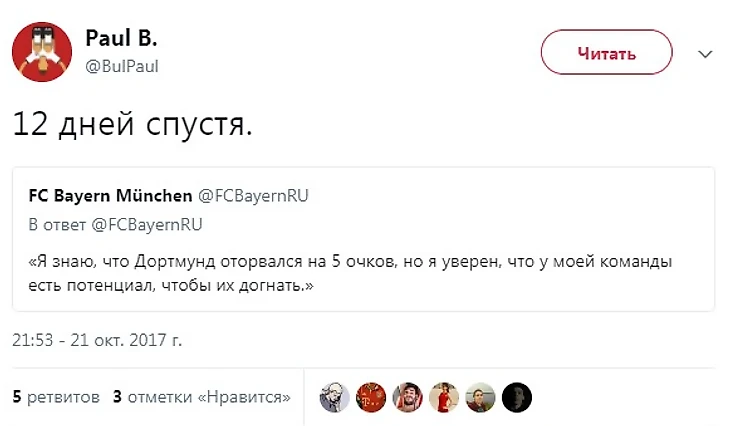Open the @FCBayernRU mention after "В ответ"

click(x=146, y=223)
